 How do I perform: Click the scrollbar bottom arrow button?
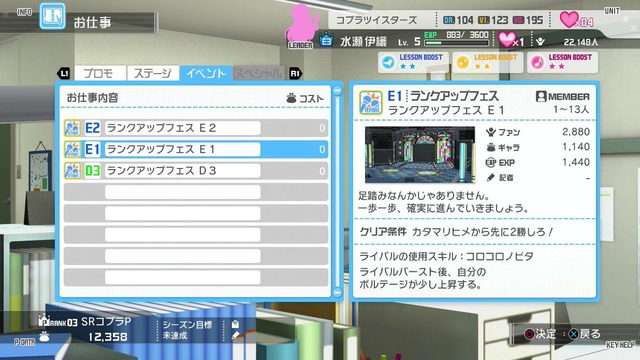tap(337, 292)
